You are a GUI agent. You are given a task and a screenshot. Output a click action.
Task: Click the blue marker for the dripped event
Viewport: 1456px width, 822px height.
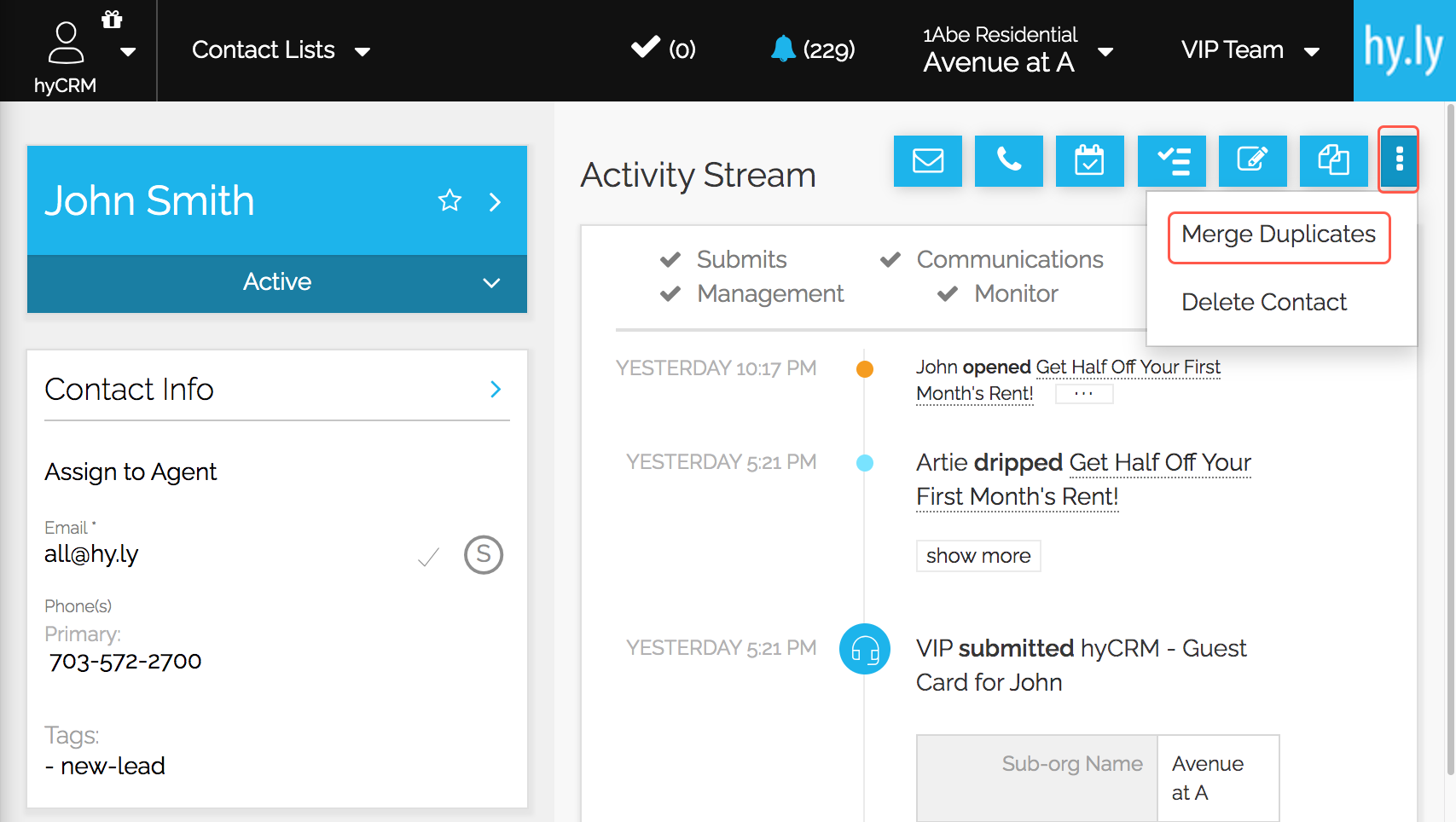[x=865, y=463]
